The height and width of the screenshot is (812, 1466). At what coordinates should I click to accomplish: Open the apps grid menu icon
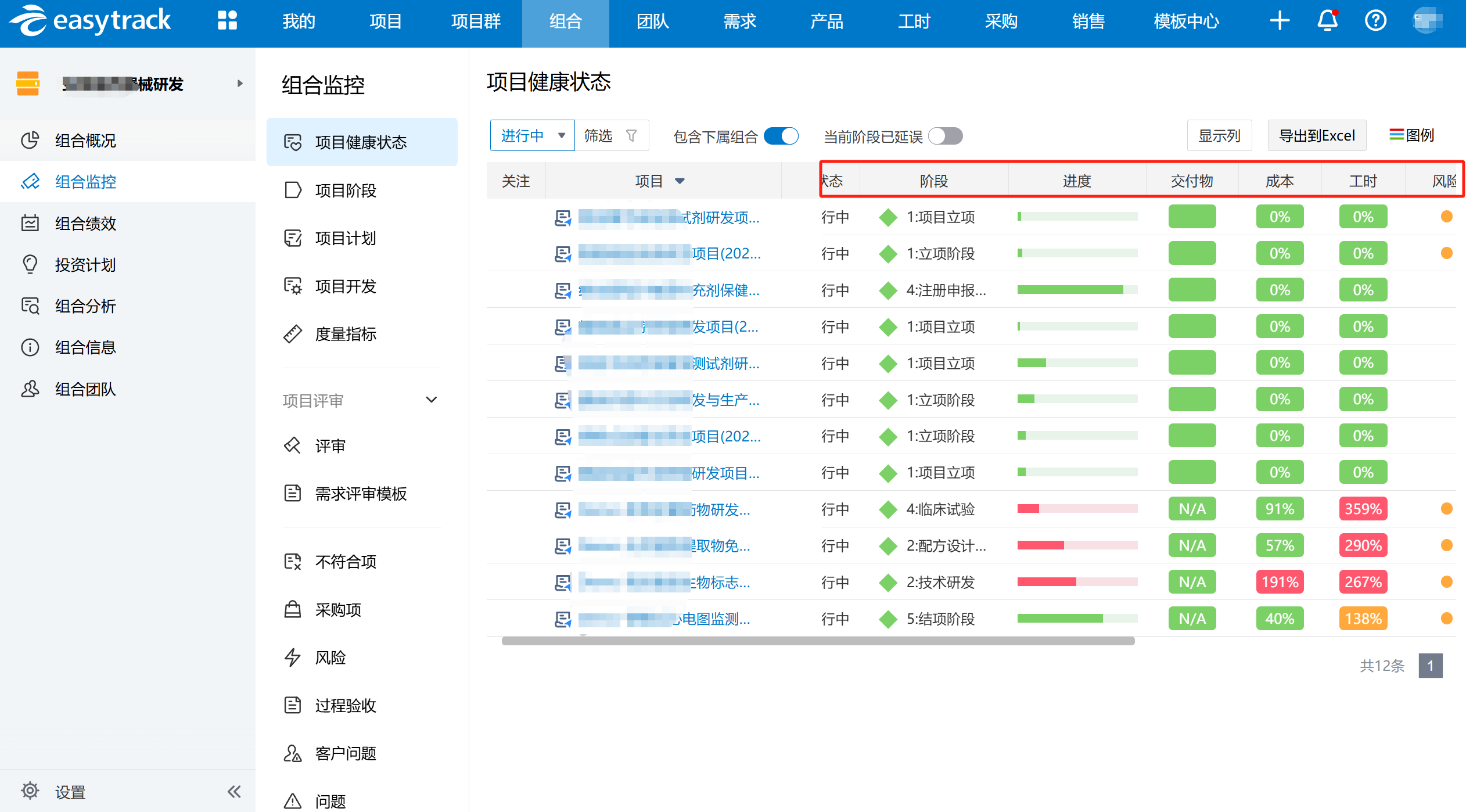point(227,21)
